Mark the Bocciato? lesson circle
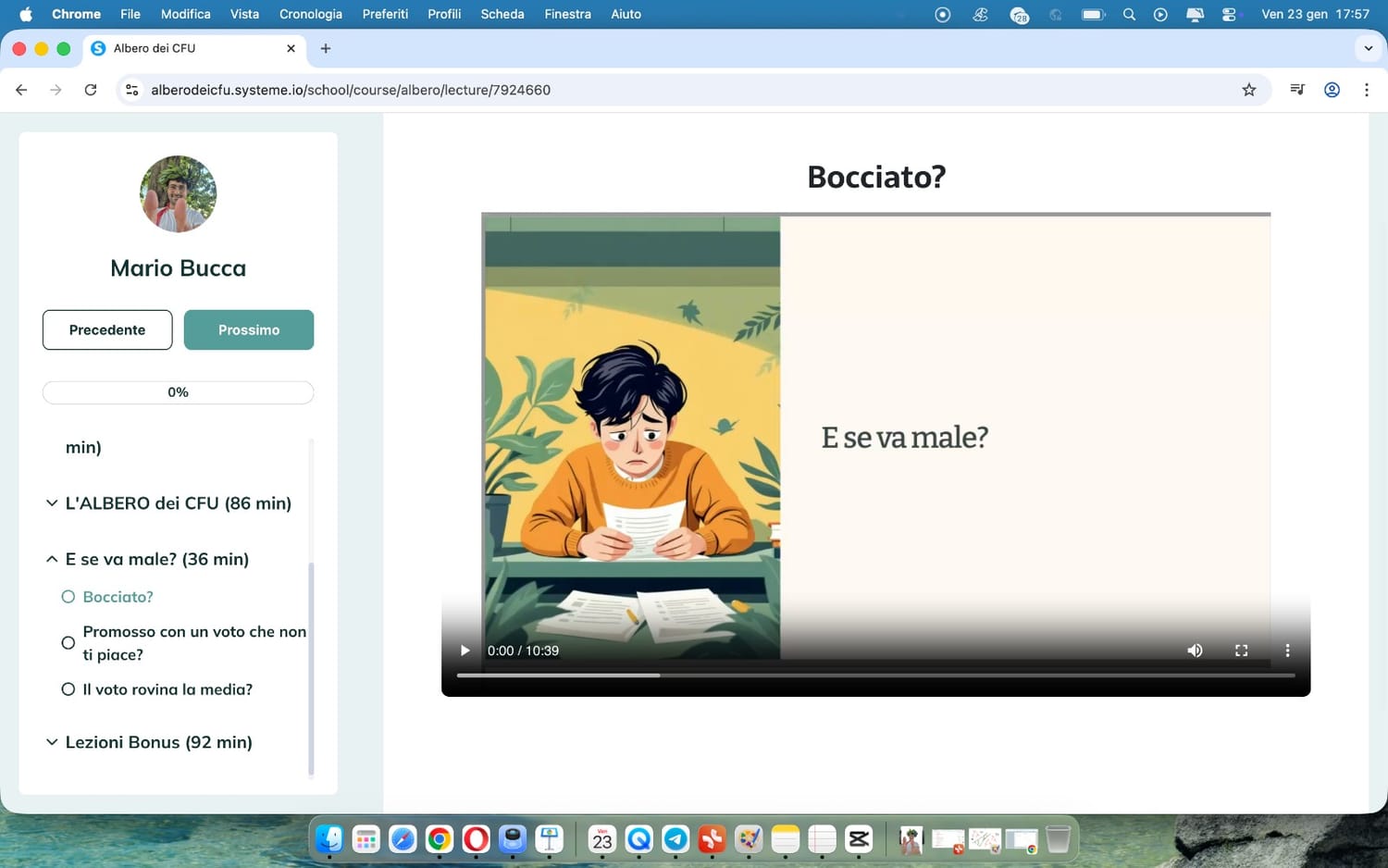The width and height of the screenshot is (1388, 868). click(x=68, y=597)
